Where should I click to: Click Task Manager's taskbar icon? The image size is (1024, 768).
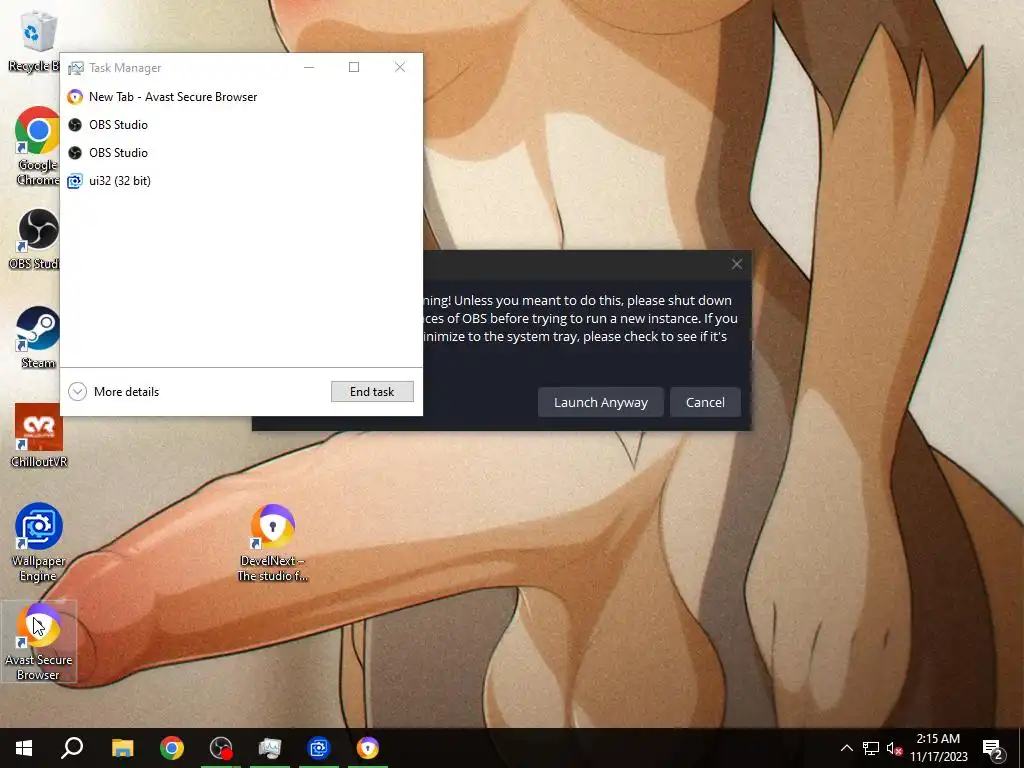tap(270, 748)
